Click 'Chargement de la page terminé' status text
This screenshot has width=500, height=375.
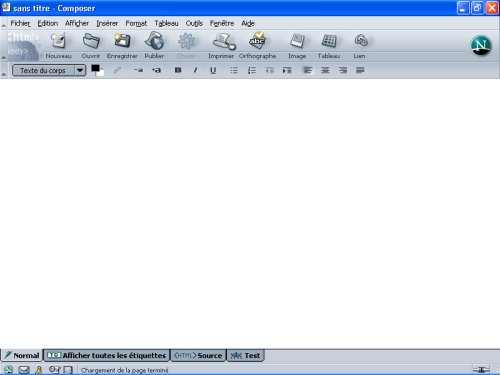click(124, 370)
